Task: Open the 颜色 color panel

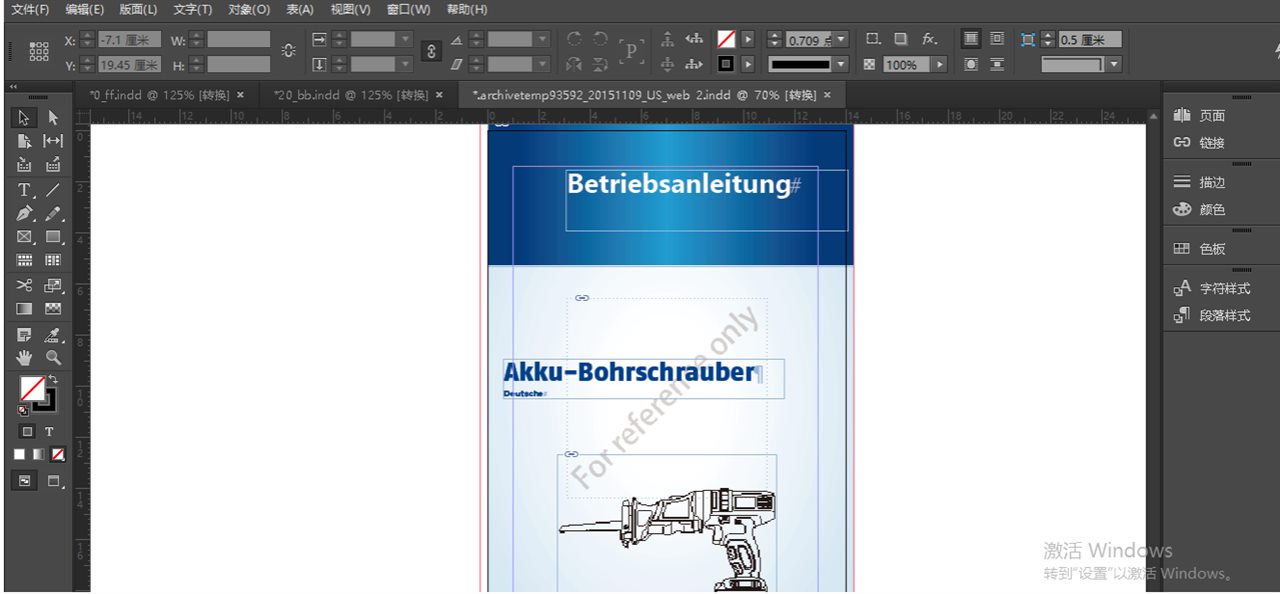Action: coord(1212,210)
